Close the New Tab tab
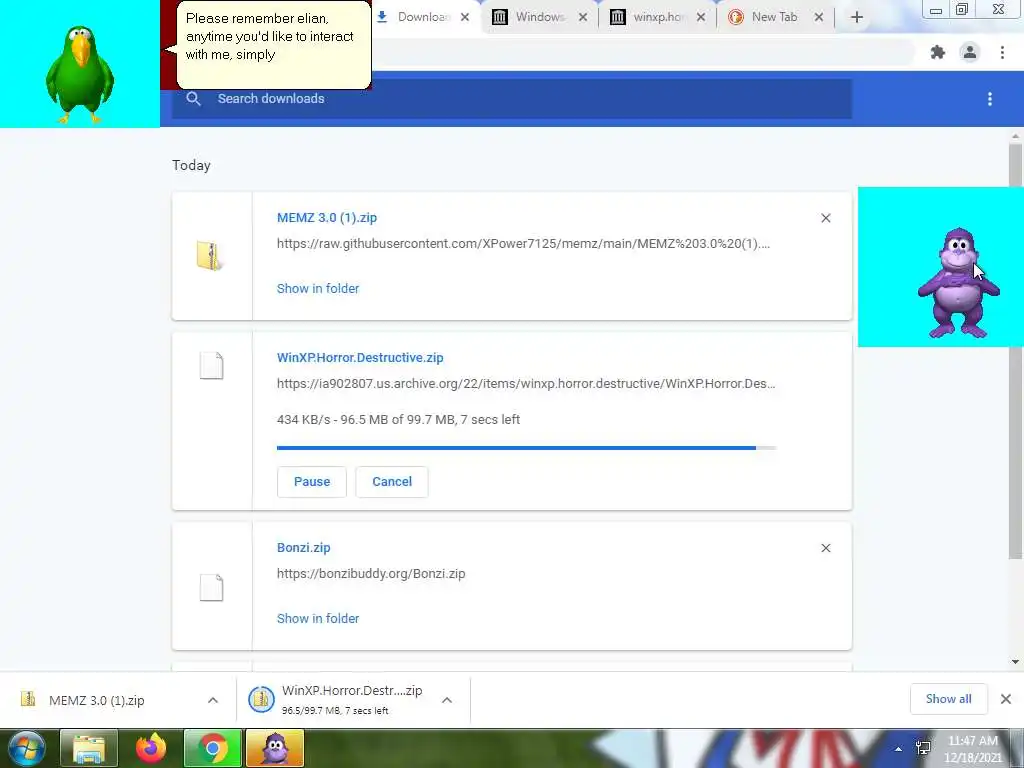Viewport: 1024px width, 768px height. (818, 17)
